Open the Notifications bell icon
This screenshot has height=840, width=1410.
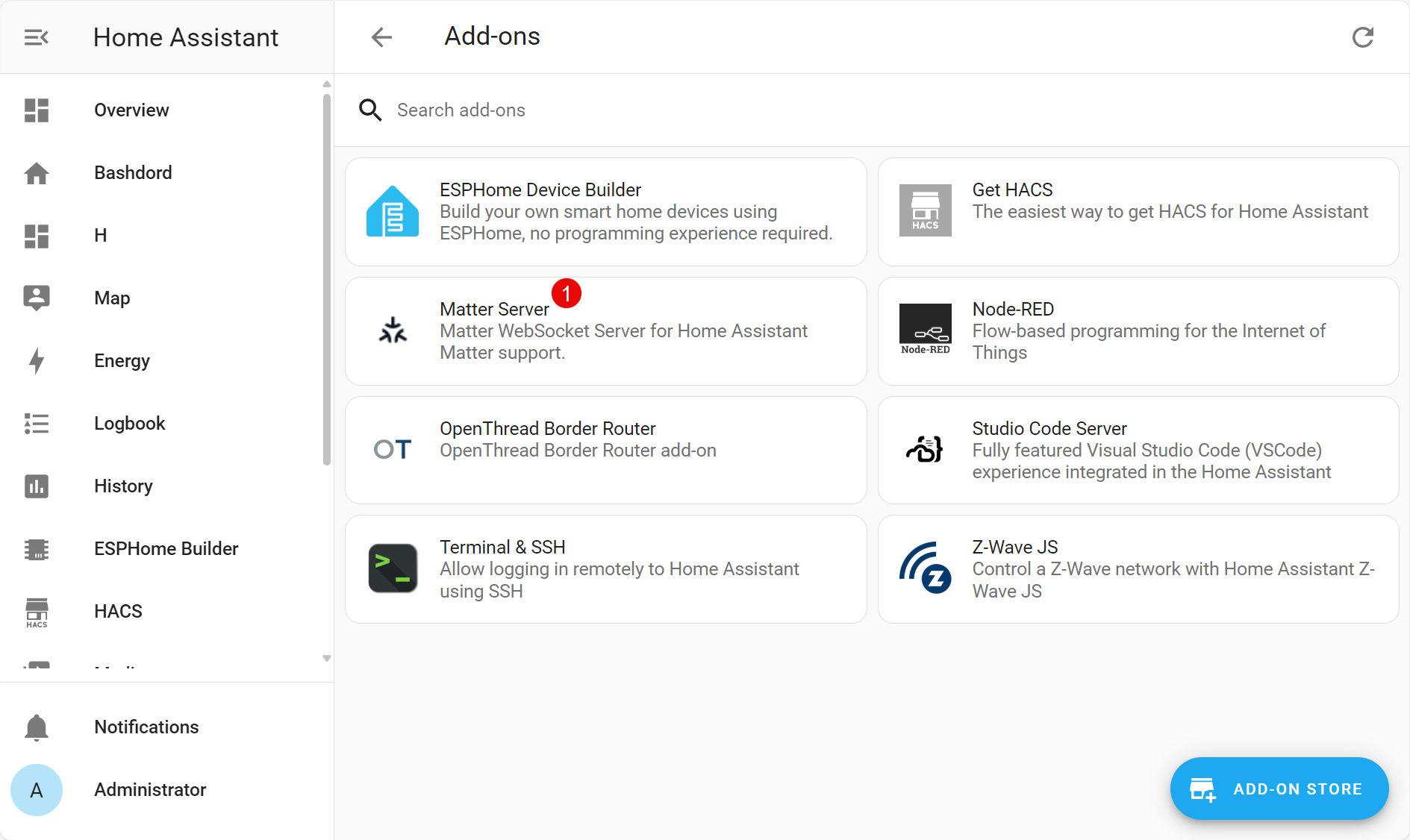pos(36,727)
